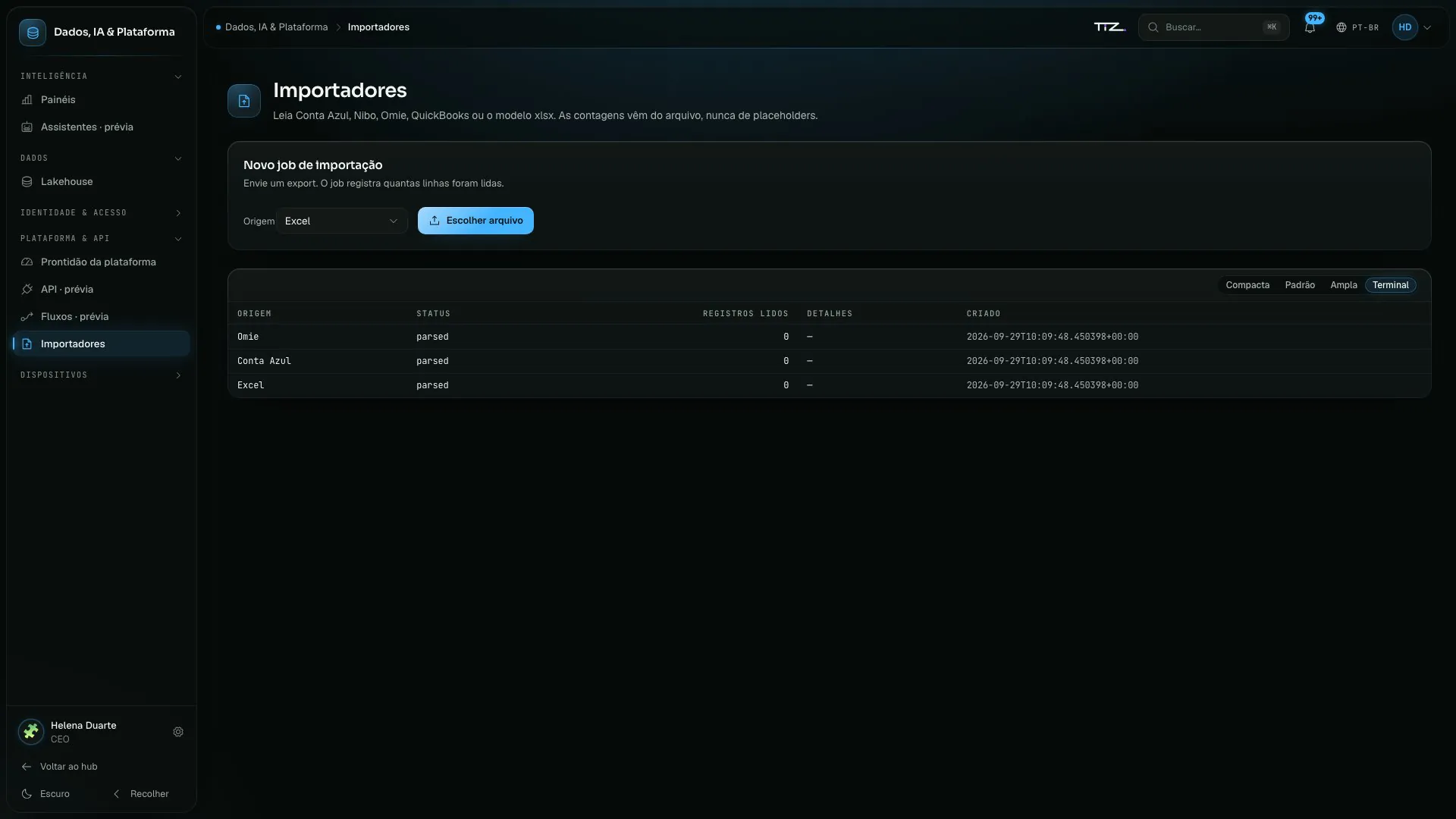Open Lakehouse in the sidebar
Image resolution: width=1456 pixels, height=819 pixels.
point(102,182)
